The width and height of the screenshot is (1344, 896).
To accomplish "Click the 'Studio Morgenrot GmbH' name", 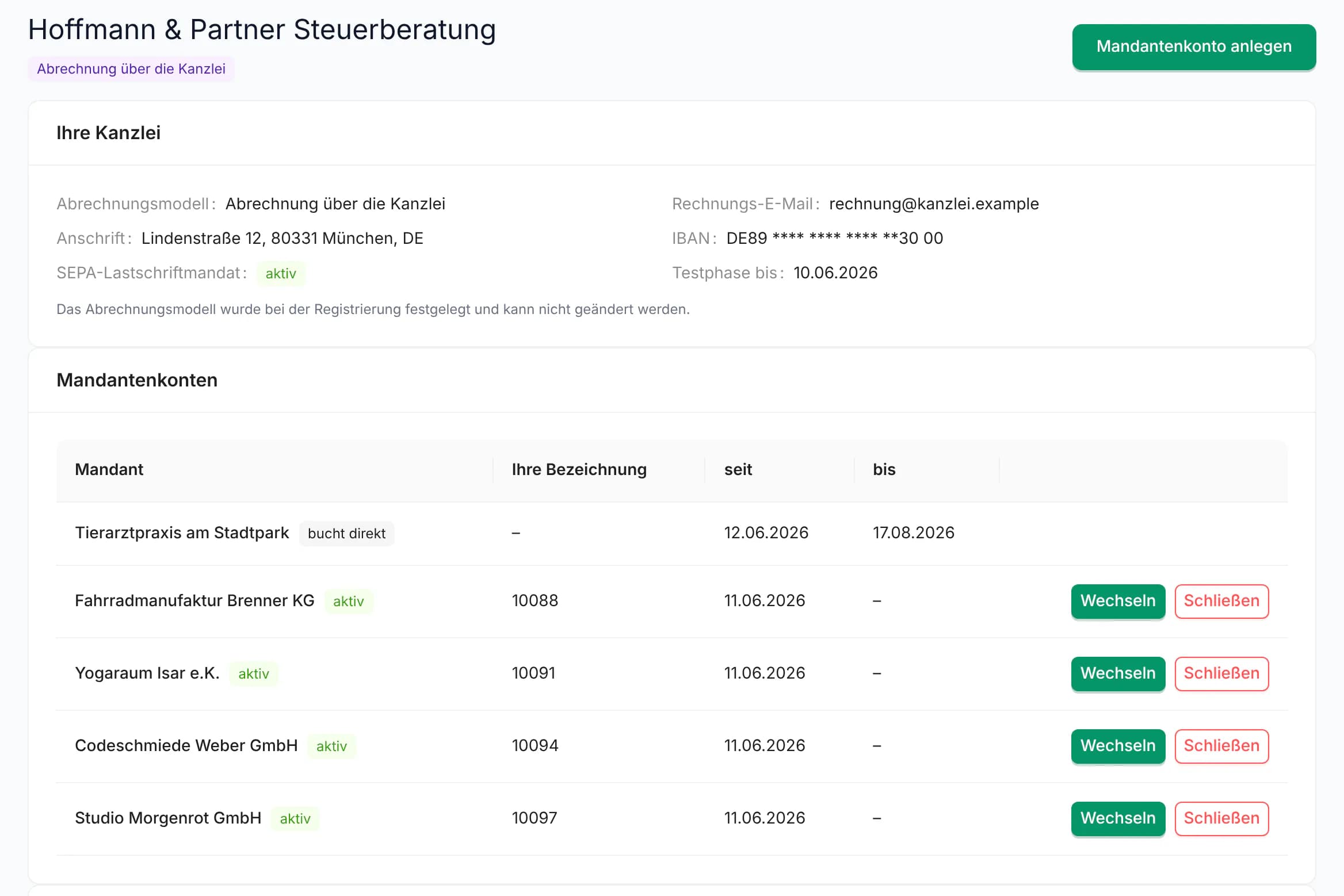I will coord(168,818).
